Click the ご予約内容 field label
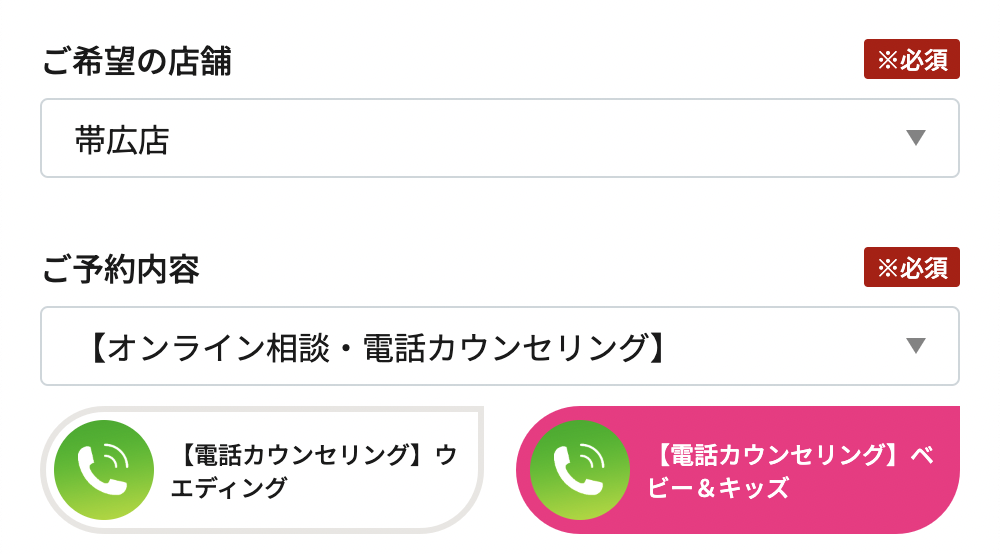The width and height of the screenshot is (1000, 554). click(121, 269)
